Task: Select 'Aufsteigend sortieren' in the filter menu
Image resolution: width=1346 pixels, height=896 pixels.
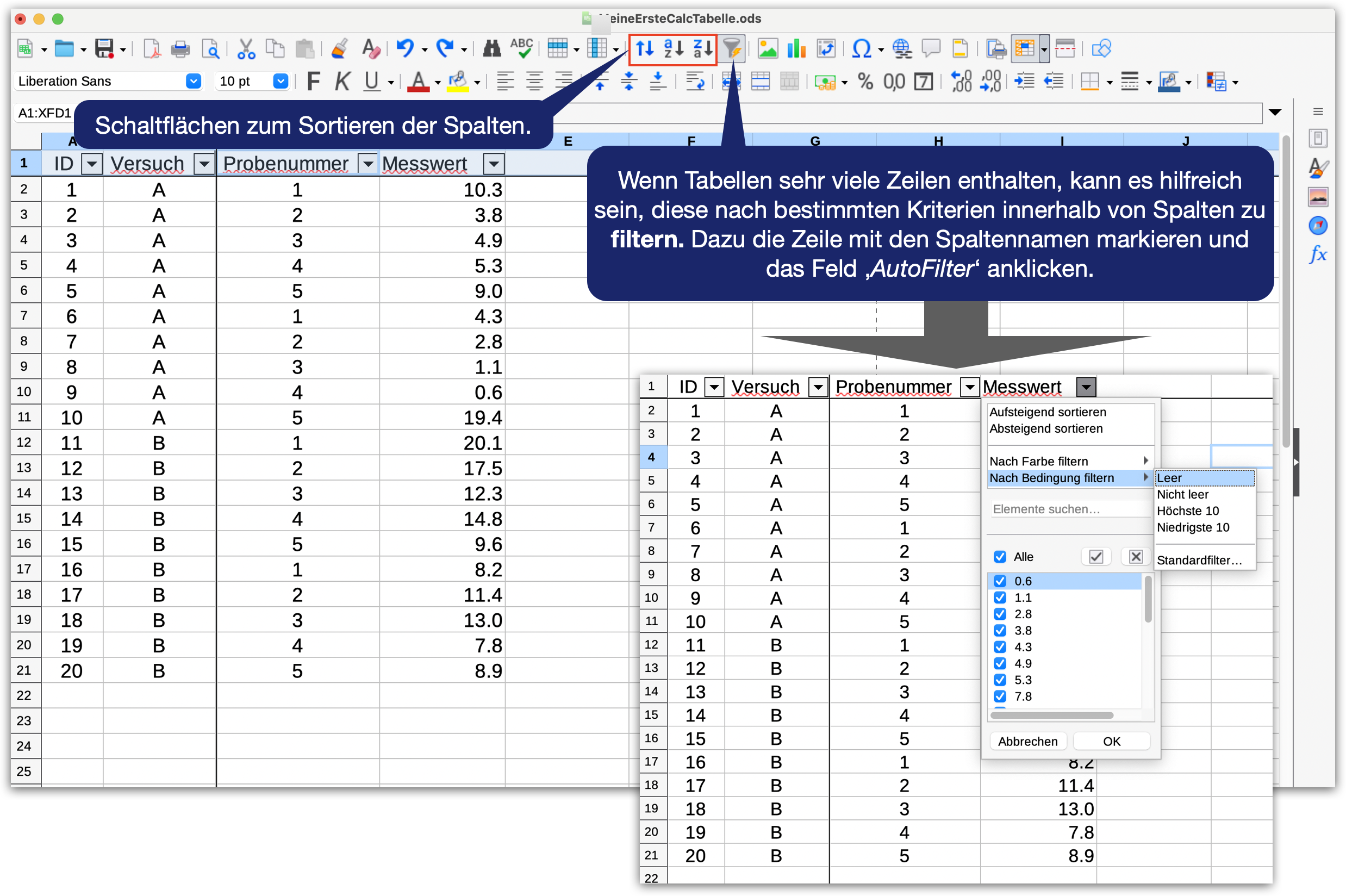Action: (x=1047, y=412)
